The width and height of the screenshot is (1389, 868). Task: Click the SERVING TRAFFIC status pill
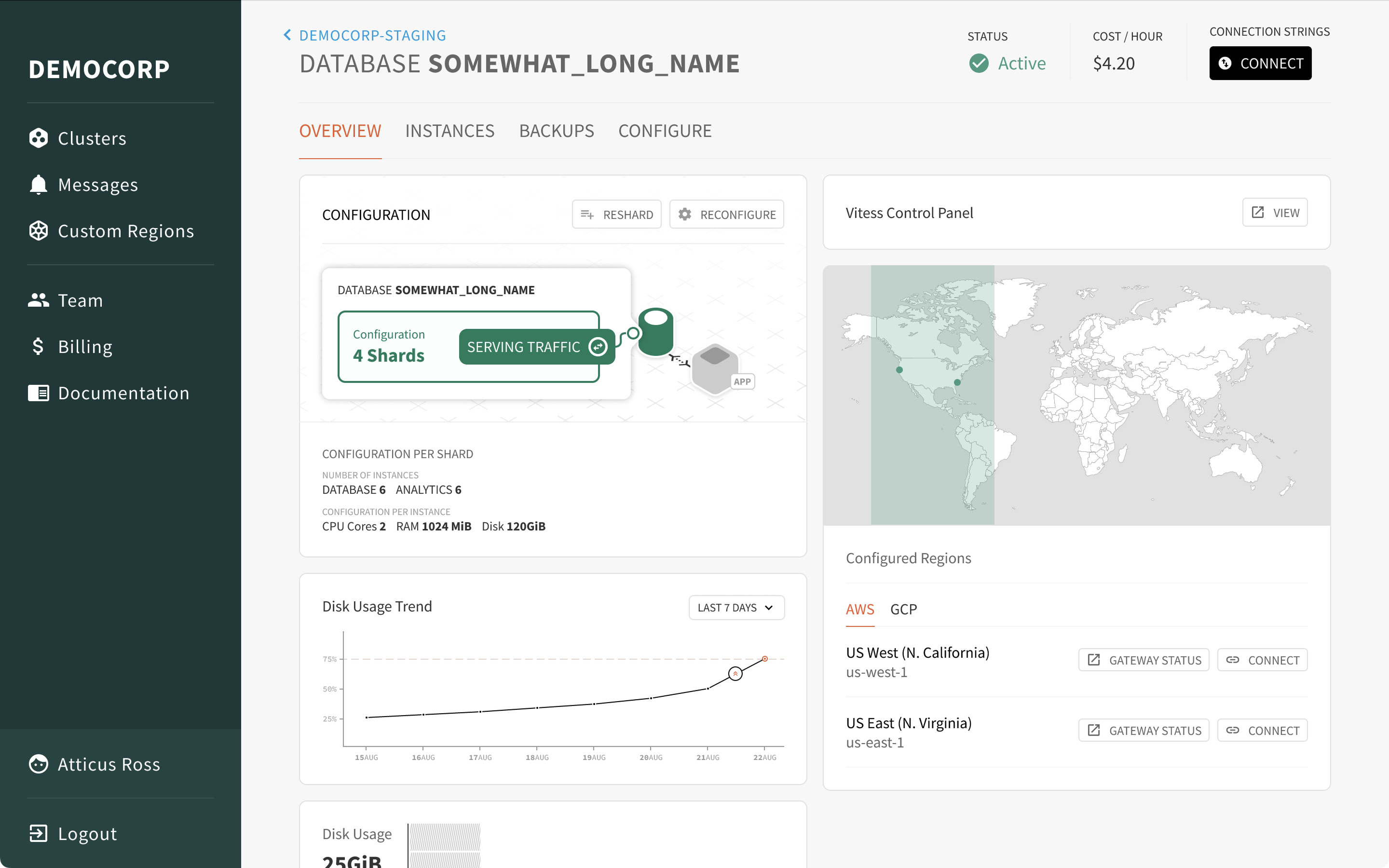click(536, 347)
